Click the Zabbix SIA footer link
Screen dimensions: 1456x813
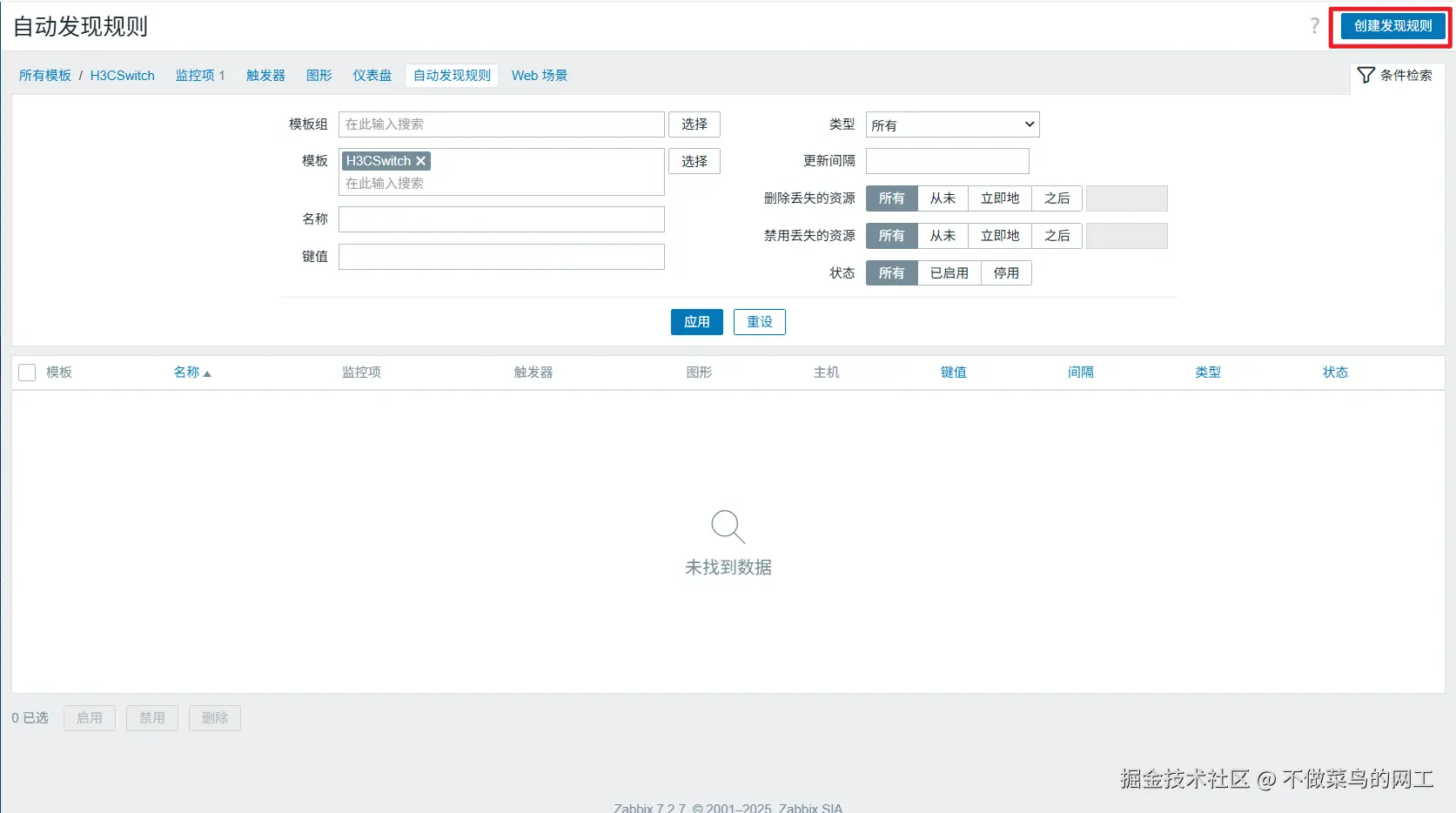click(x=810, y=808)
